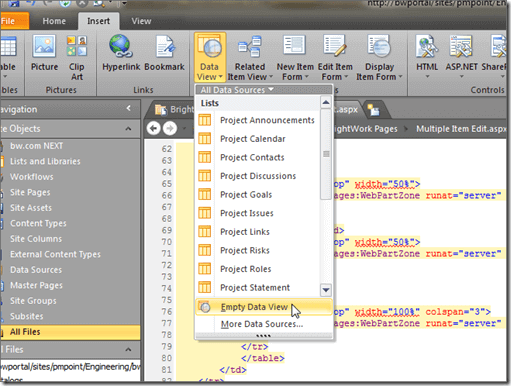Click the list icon beside Project Issues

coord(205,213)
